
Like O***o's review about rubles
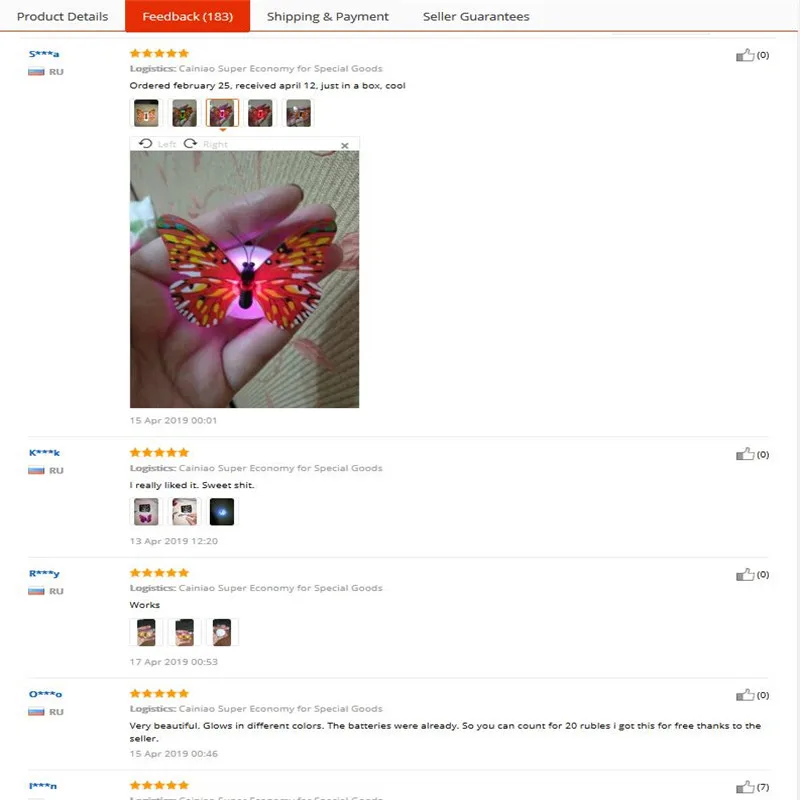744,695
